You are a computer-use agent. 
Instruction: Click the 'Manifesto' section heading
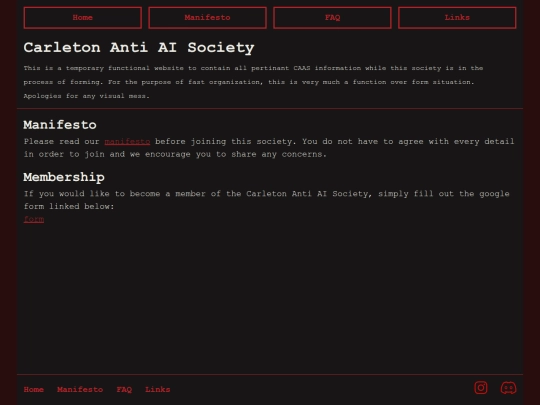coord(60,125)
